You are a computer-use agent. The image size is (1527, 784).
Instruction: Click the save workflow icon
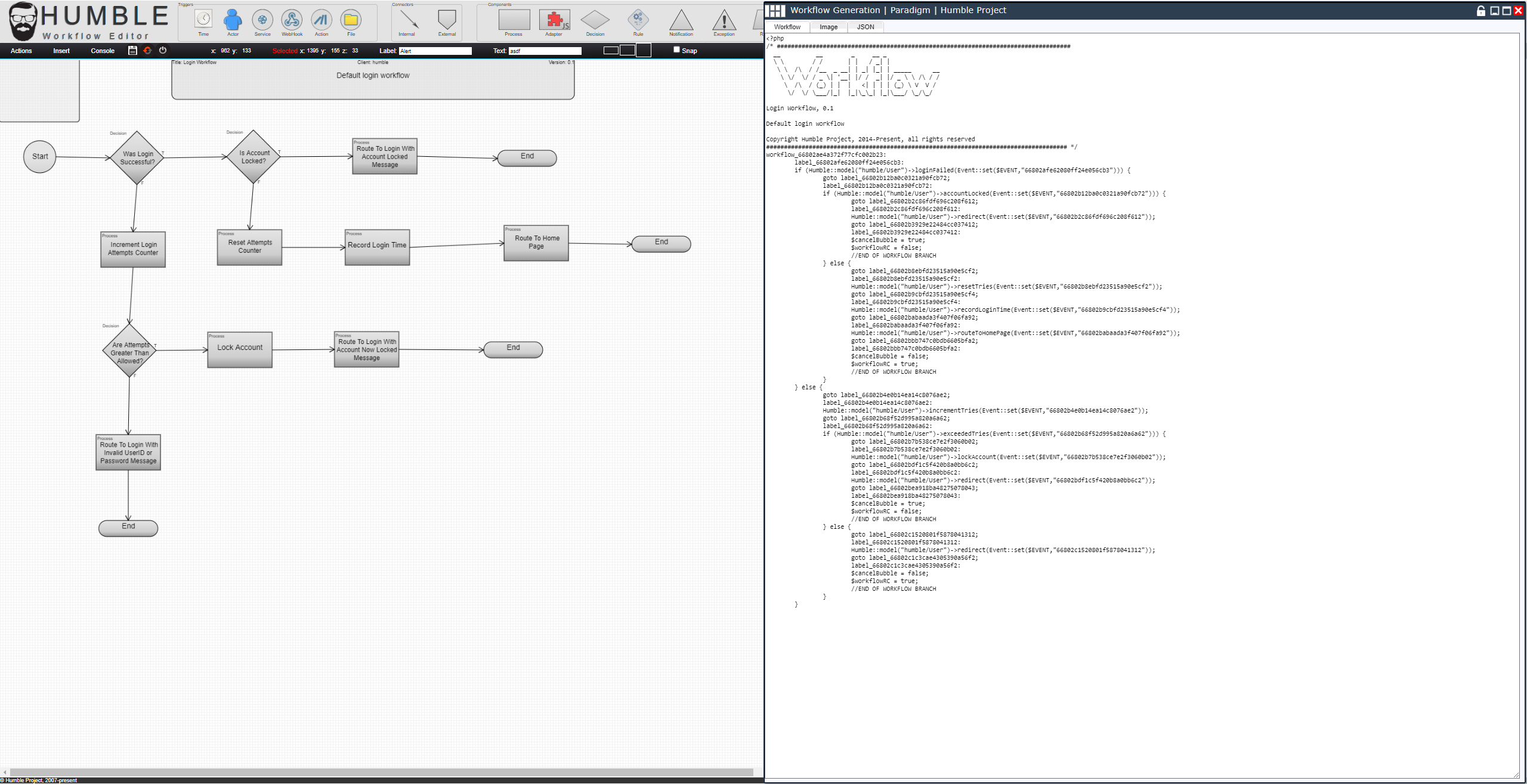tap(132, 51)
